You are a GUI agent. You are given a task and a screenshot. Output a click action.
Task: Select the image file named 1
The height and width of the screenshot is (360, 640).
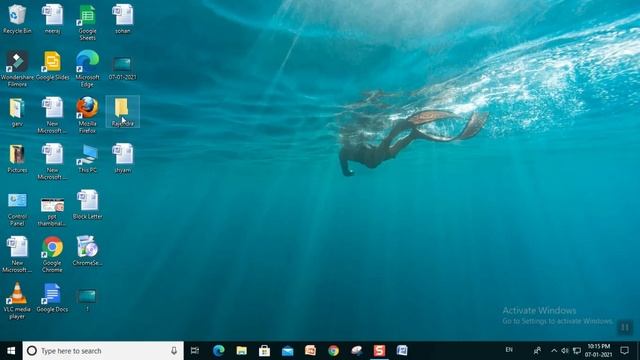(87, 300)
